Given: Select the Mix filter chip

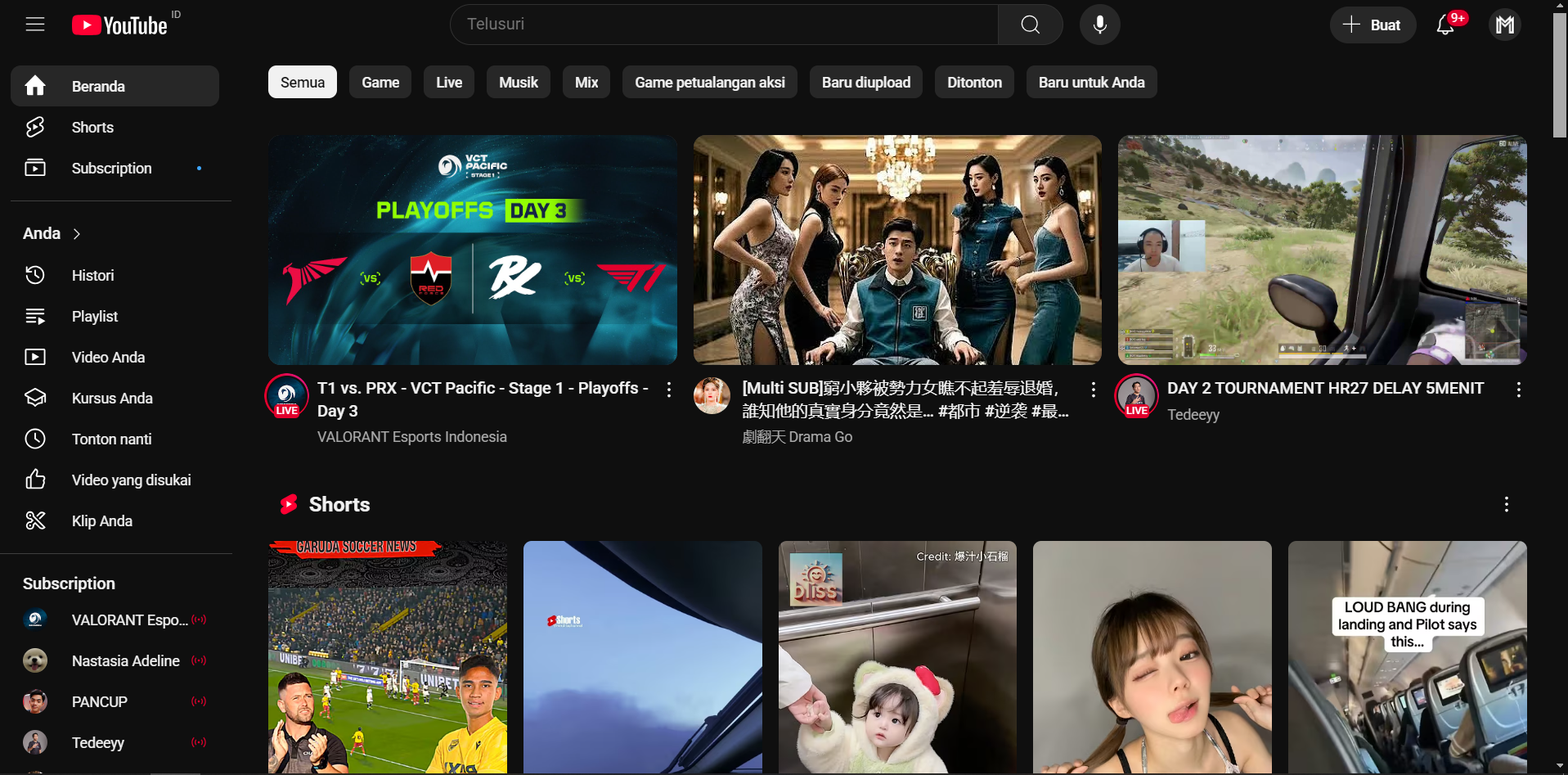Looking at the screenshot, I should tap(586, 82).
